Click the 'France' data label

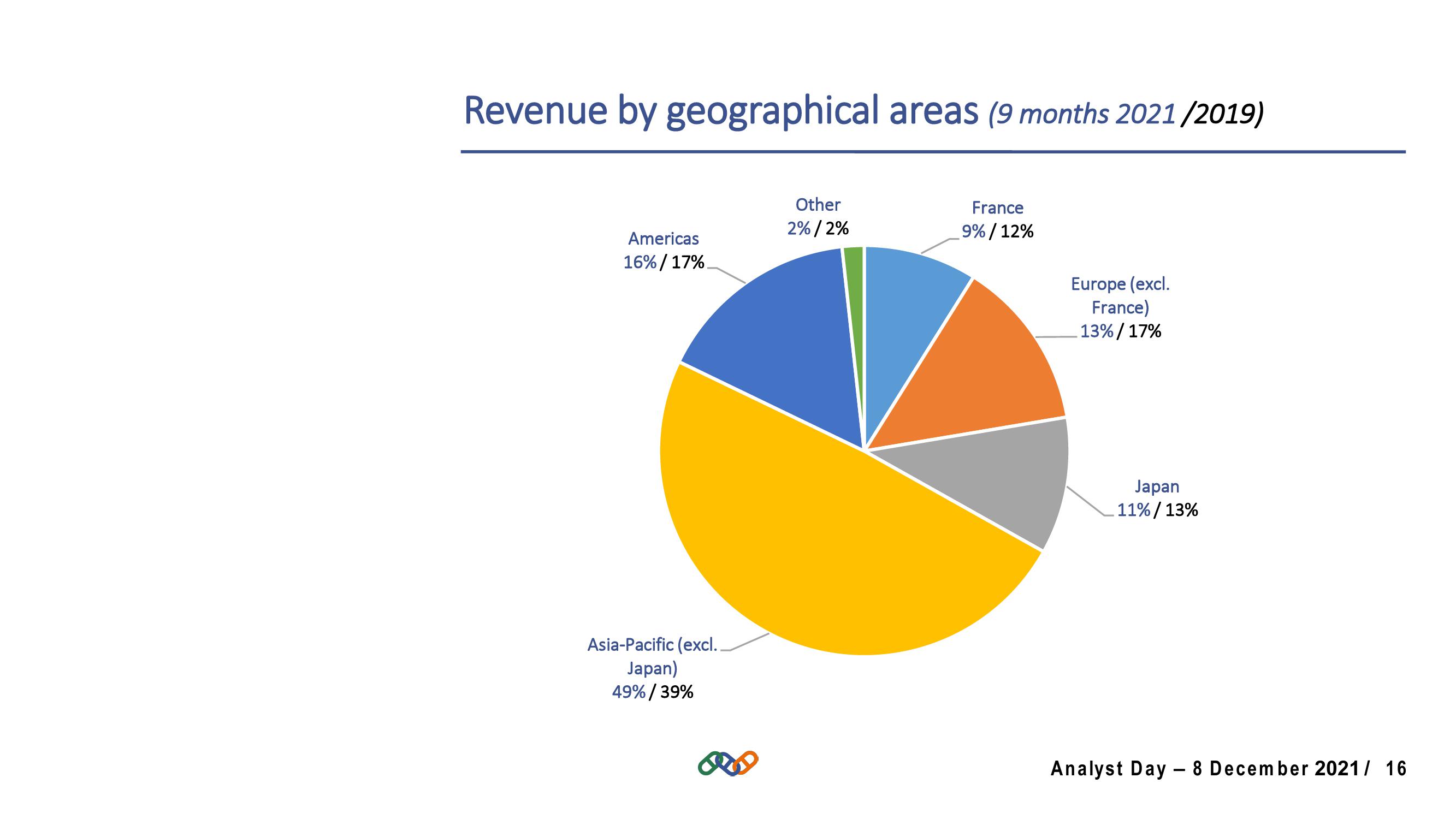pyautogui.click(x=997, y=208)
